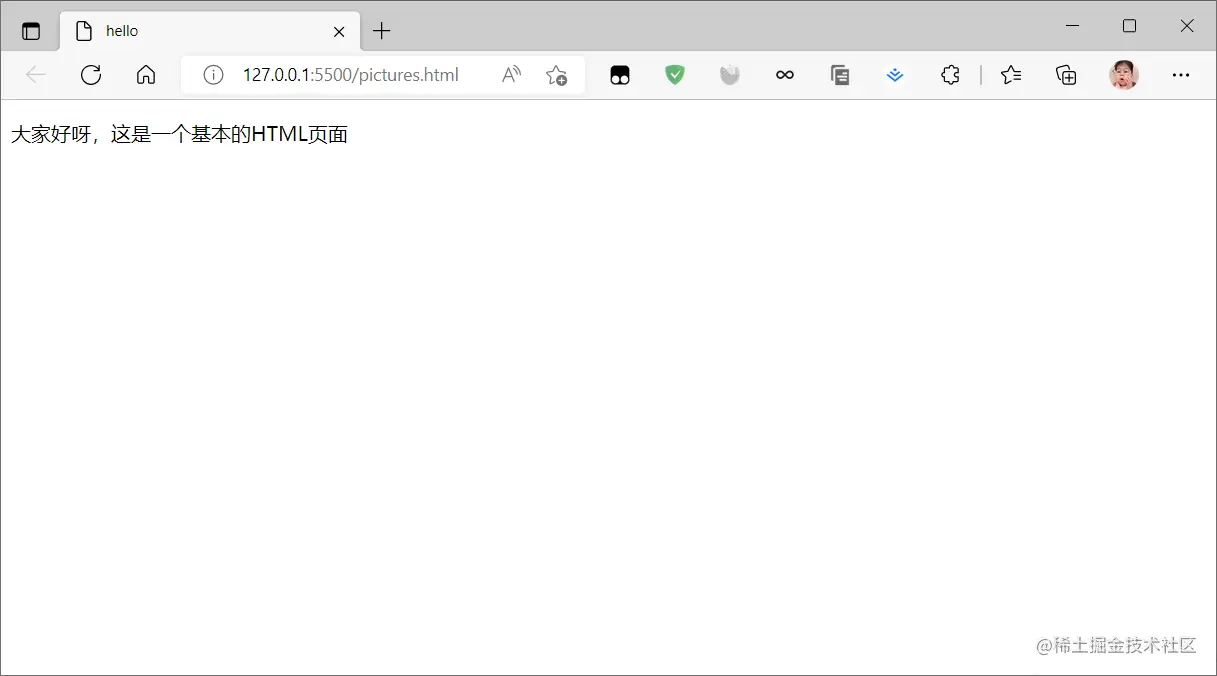
Task: Open the Favorites list
Action: tap(1011, 75)
